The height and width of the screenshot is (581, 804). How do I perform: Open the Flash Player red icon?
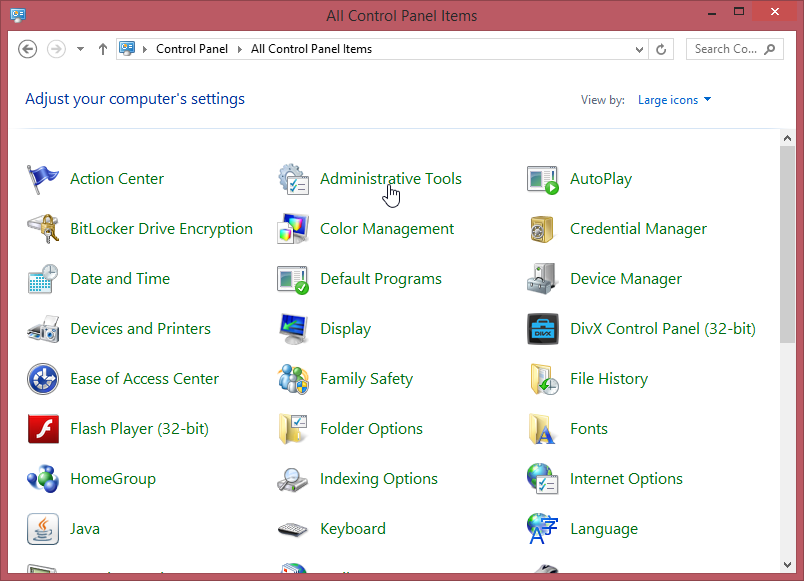pyautogui.click(x=43, y=429)
